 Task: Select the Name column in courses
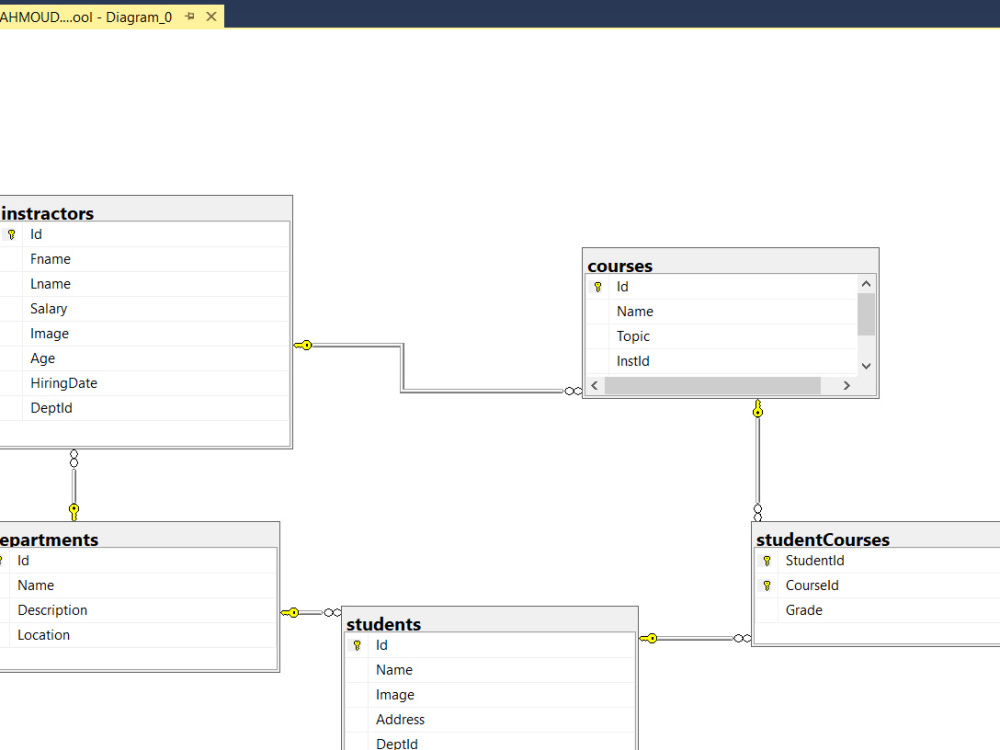pos(721,311)
